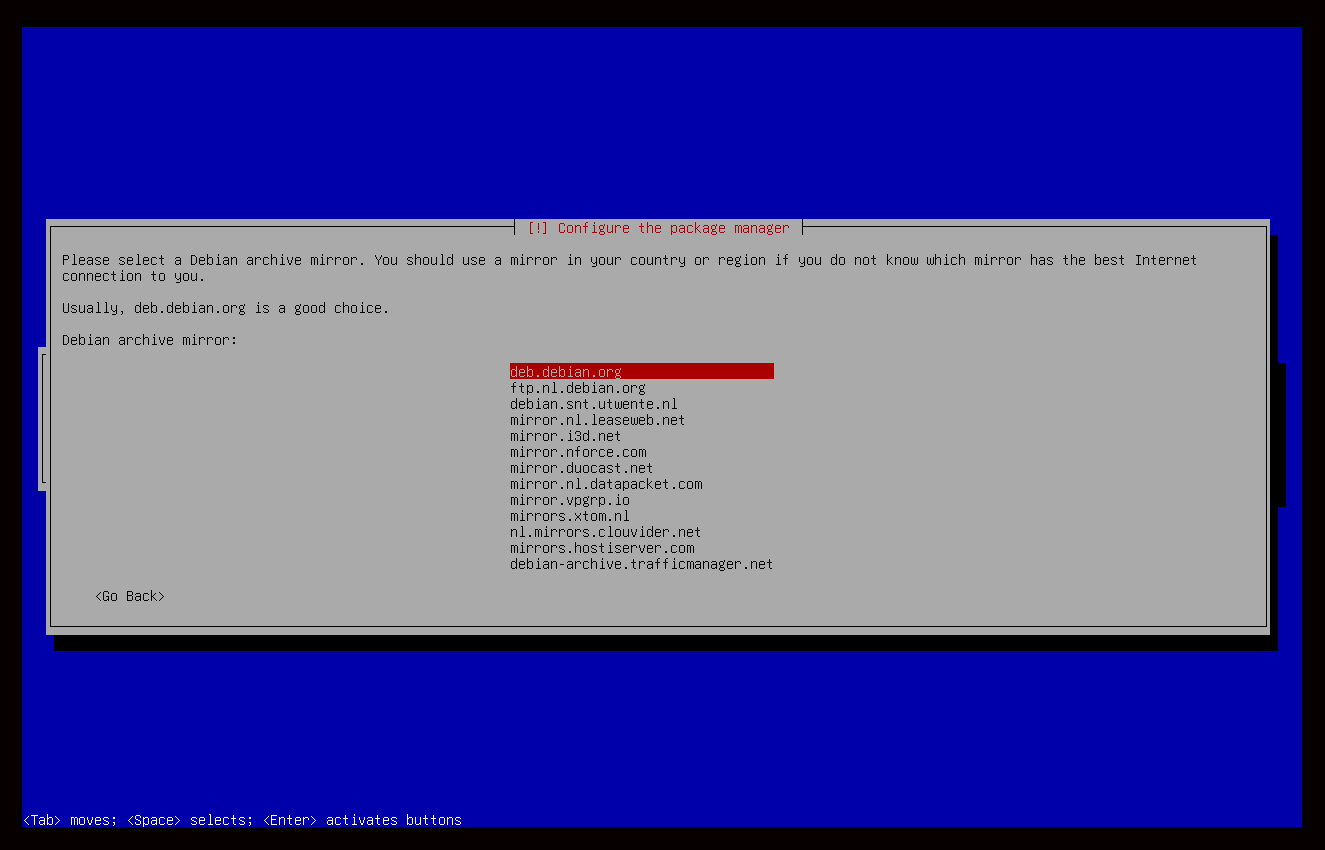Select the mirrors.hostiserver.com entry
Screen dimensions: 1325x850
click(x=602, y=548)
